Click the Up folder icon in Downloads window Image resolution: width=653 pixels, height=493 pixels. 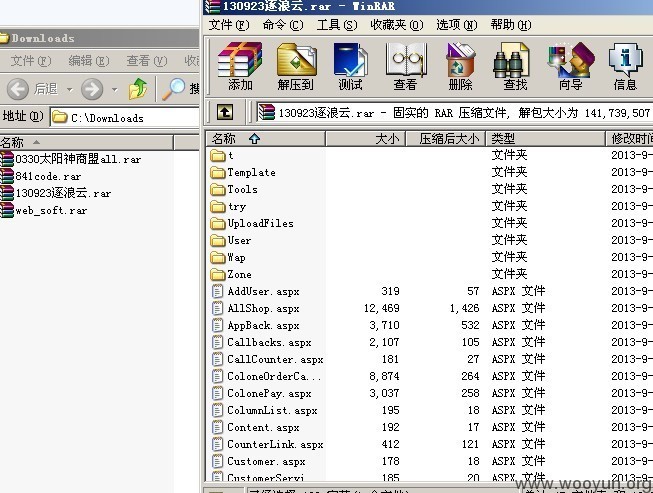(x=138, y=89)
